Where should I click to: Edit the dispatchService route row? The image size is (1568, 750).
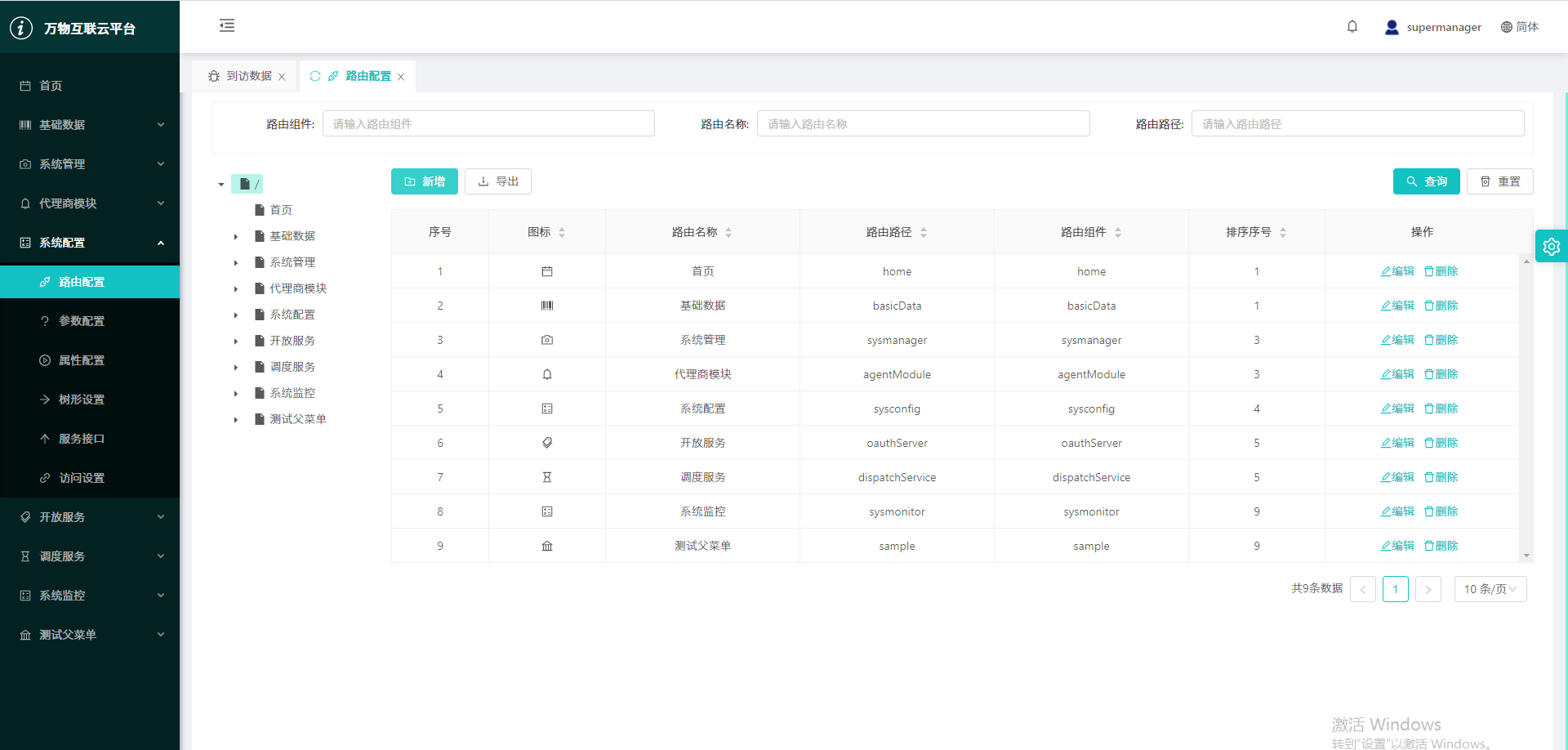[x=1397, y=477]
